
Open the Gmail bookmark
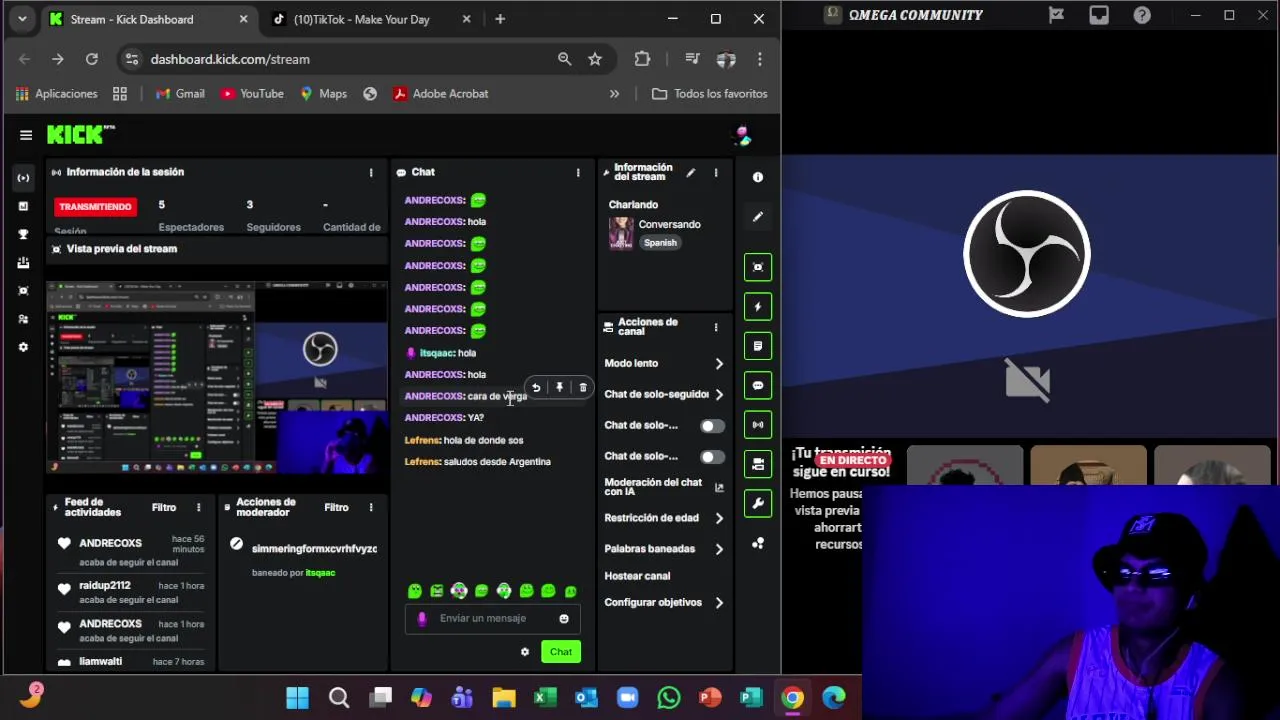point(180,94)
